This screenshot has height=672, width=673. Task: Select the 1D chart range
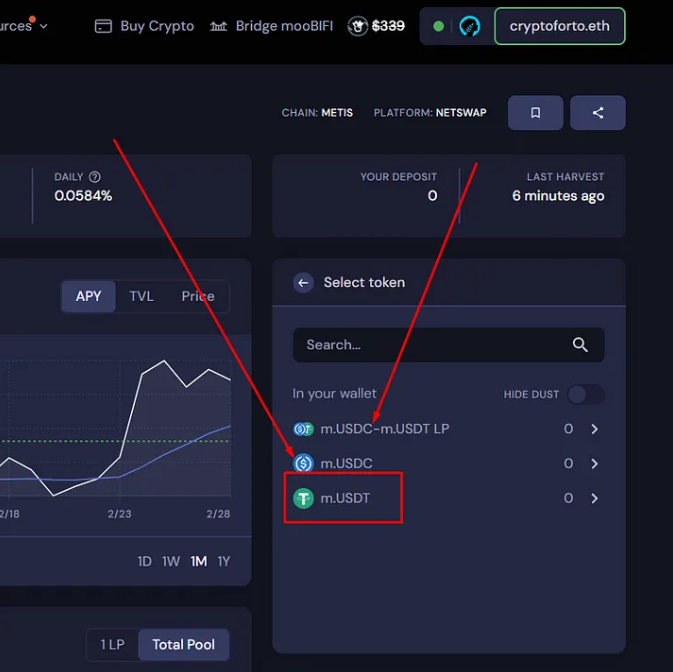(x=144, y=561)
